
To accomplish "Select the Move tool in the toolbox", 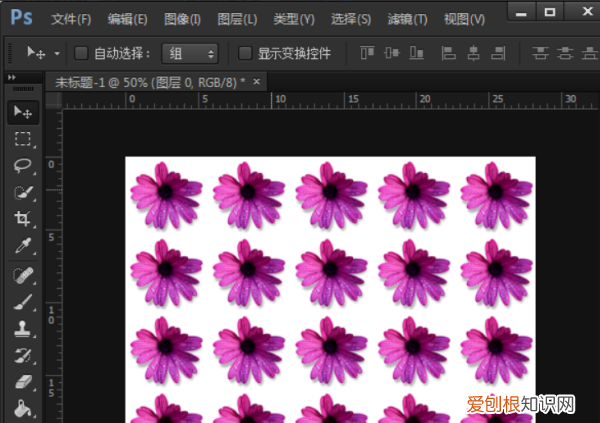I will click(23, 112).
